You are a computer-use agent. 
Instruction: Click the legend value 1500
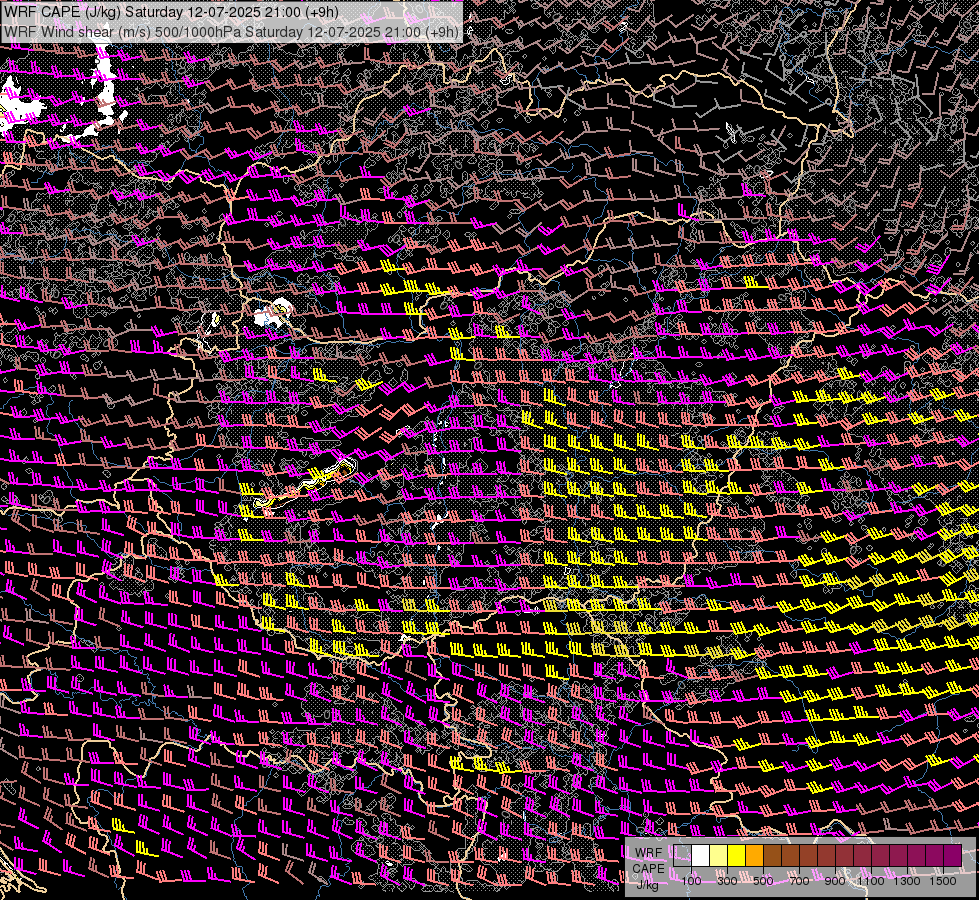click(x=943, y=881)
